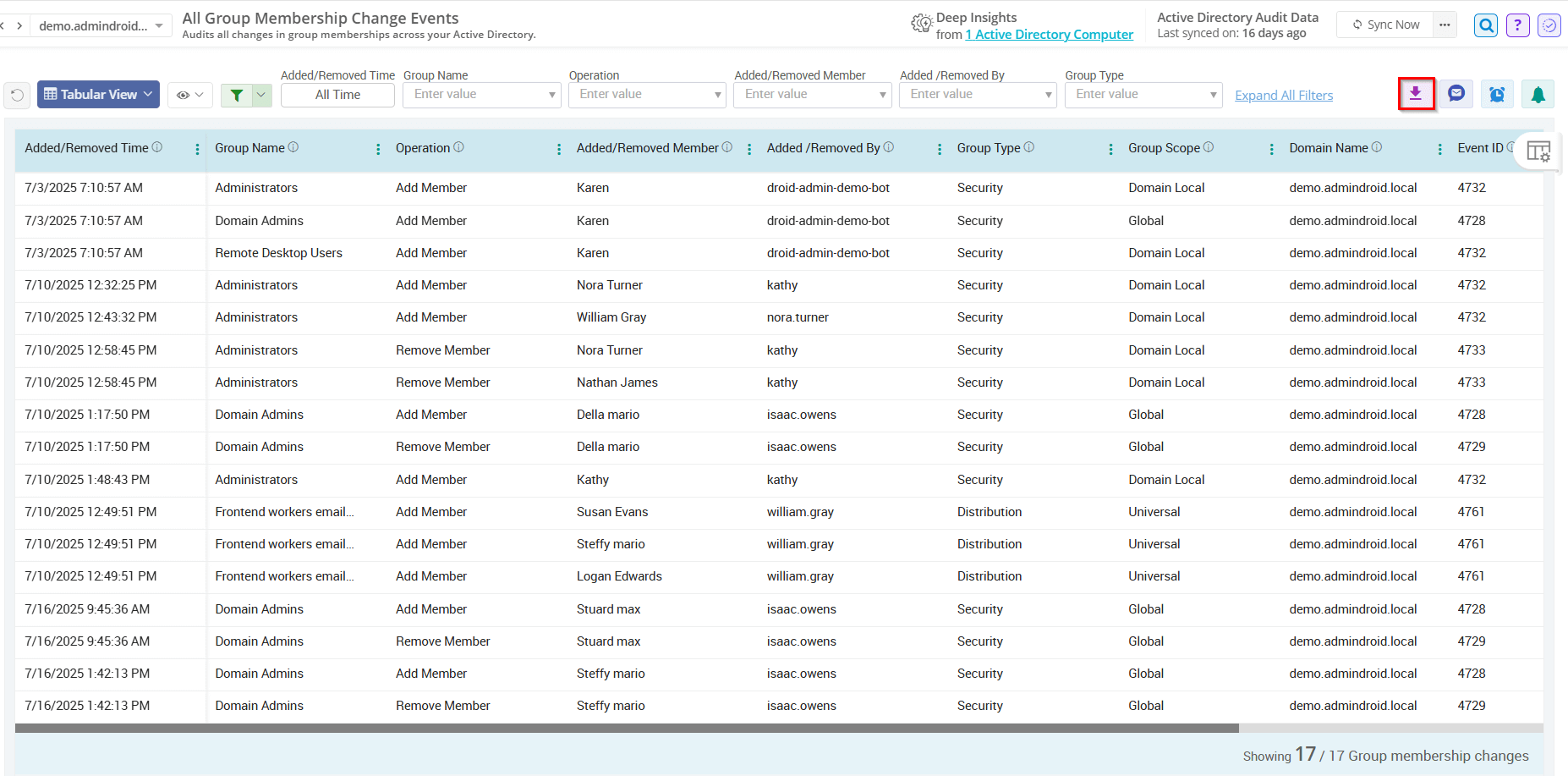Open the schedule report alarm icon
Image resolution: width=1568 pixels, height=776 pixels.
1497,94
